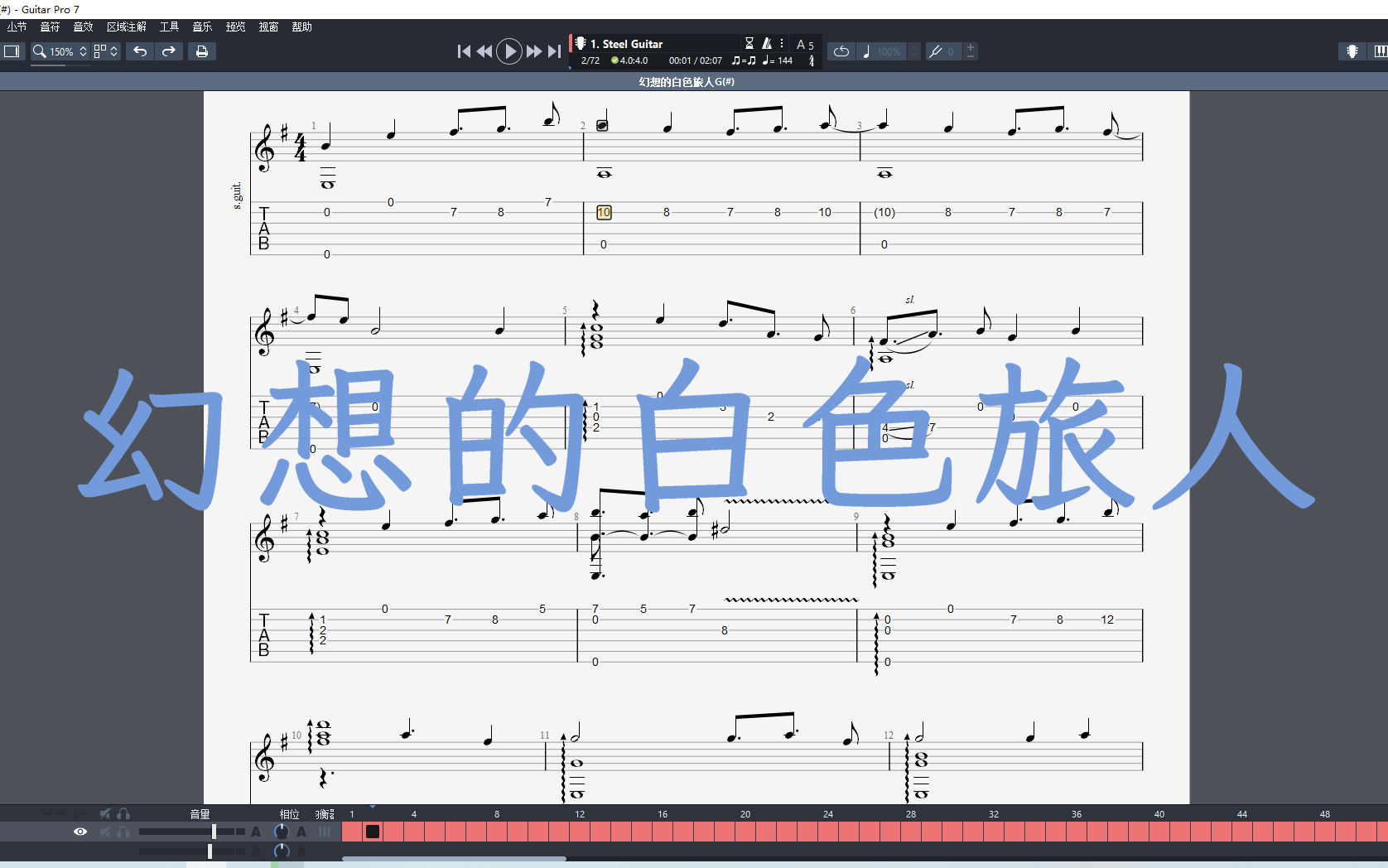Click the 100% relative speed field
The width and height of the screenshot is (1388, 868).
[x=889, y=51]
